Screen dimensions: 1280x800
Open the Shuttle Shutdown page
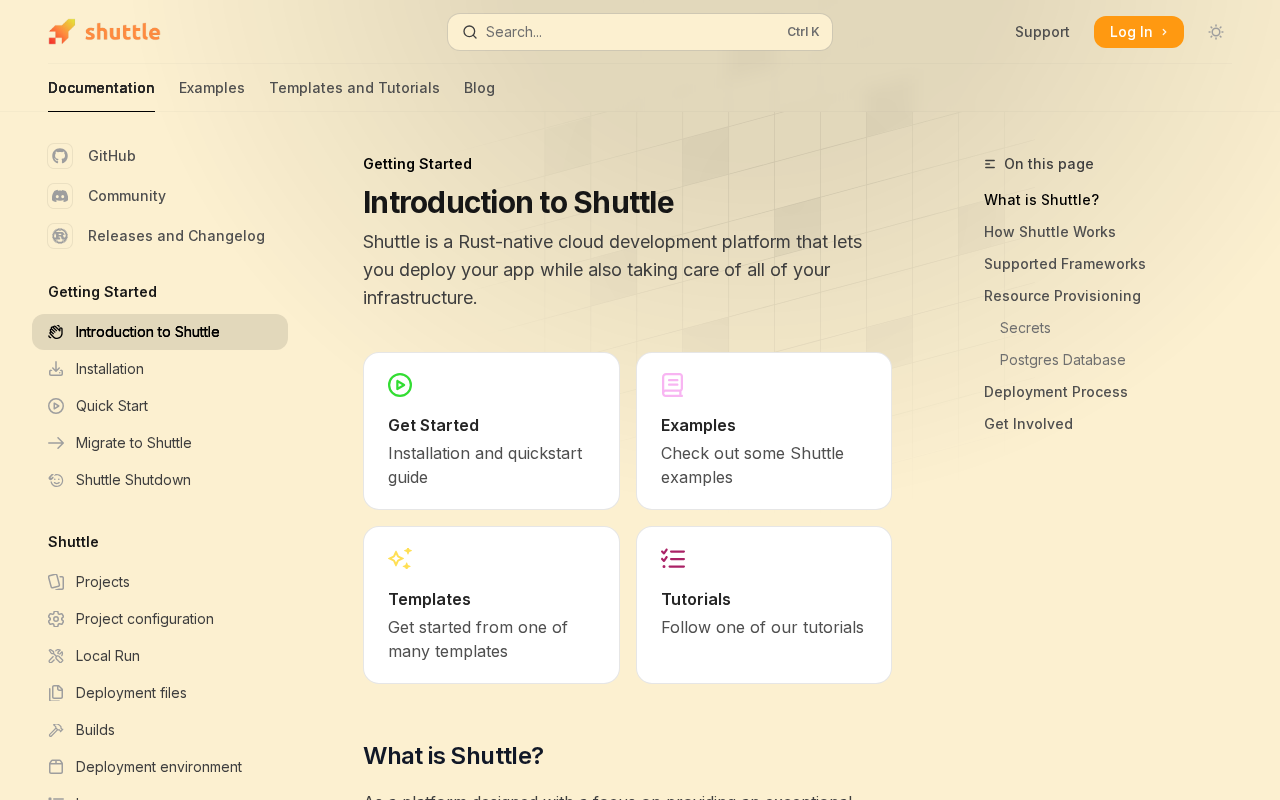tap(160, 480)
